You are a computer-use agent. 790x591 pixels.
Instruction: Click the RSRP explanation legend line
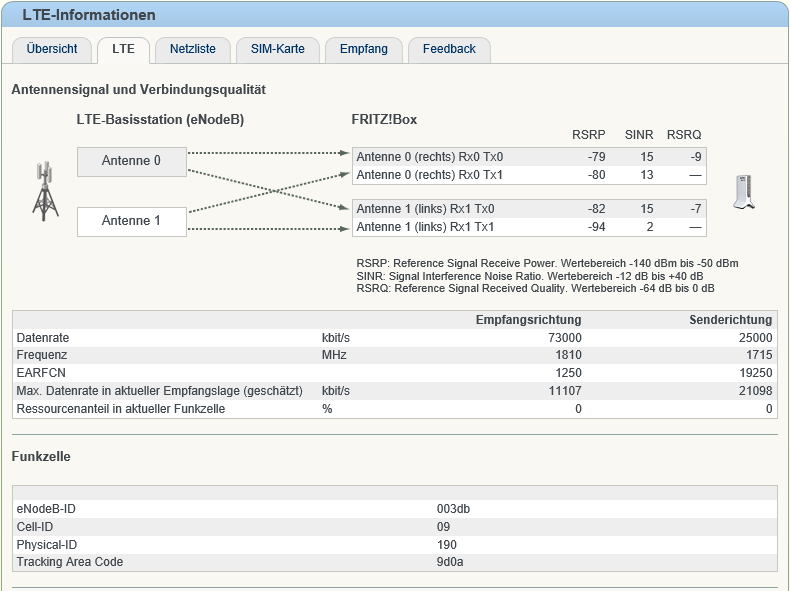(547, 264)
